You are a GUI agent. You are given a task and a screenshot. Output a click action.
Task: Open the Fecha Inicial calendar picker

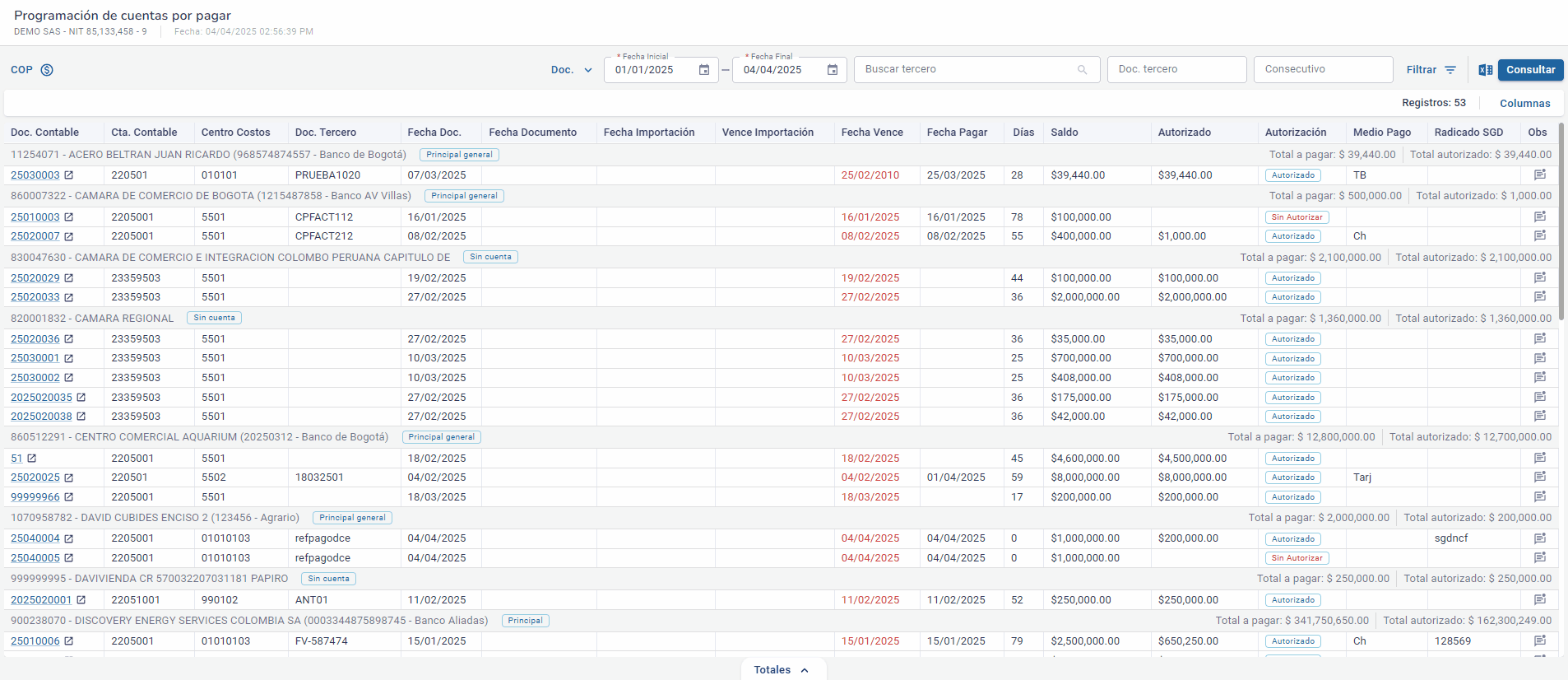pyautogui.click(x=704, y=70)
